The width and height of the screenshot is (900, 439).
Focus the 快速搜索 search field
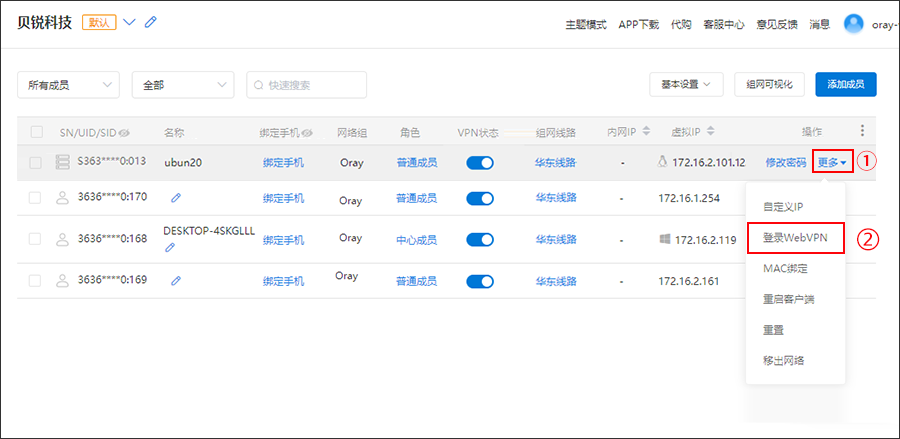[307, 85]
